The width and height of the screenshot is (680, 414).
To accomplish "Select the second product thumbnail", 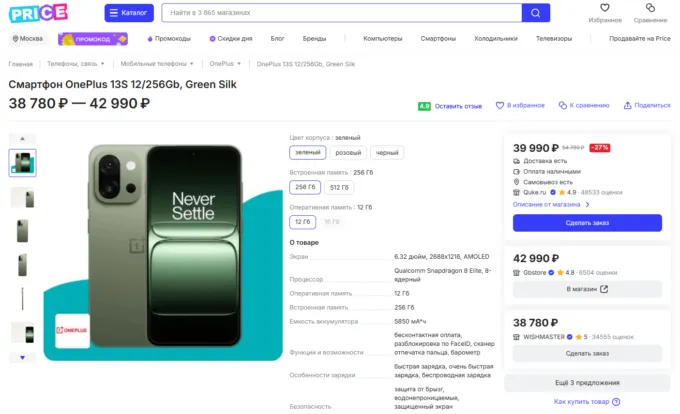I will [x=23, y=198].
